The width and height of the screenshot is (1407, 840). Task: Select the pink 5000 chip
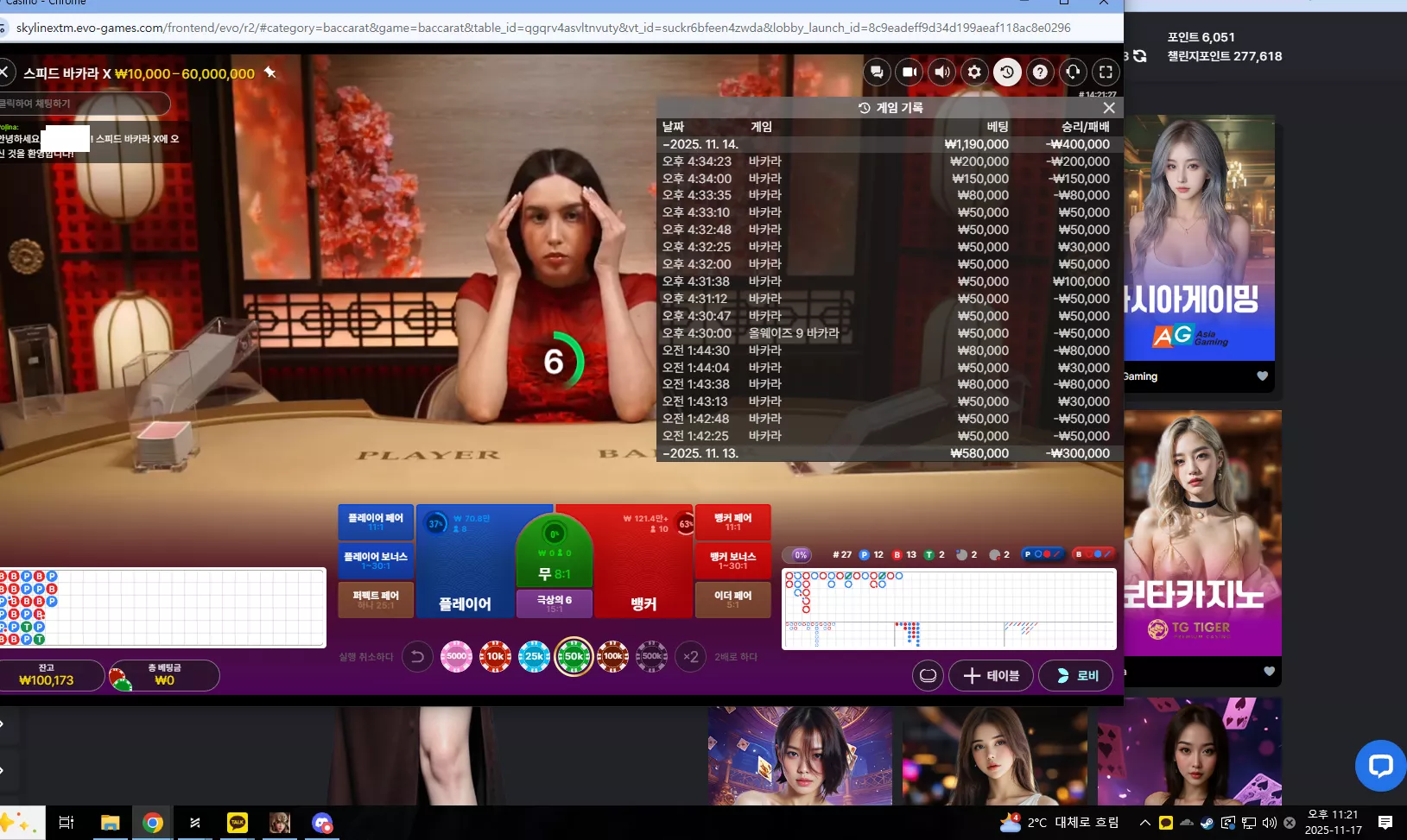(x=456, y=656)
